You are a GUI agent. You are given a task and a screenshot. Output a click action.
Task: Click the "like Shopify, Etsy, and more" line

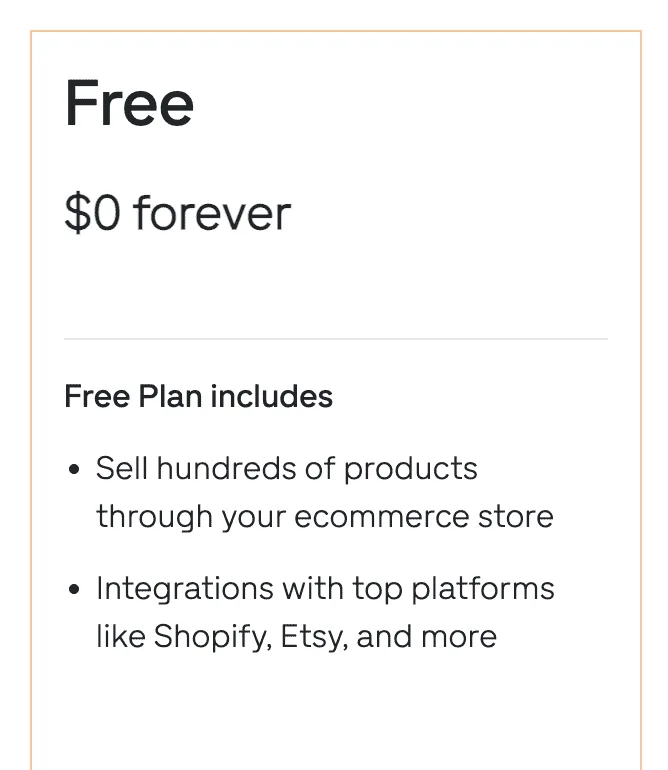[296, 636]
